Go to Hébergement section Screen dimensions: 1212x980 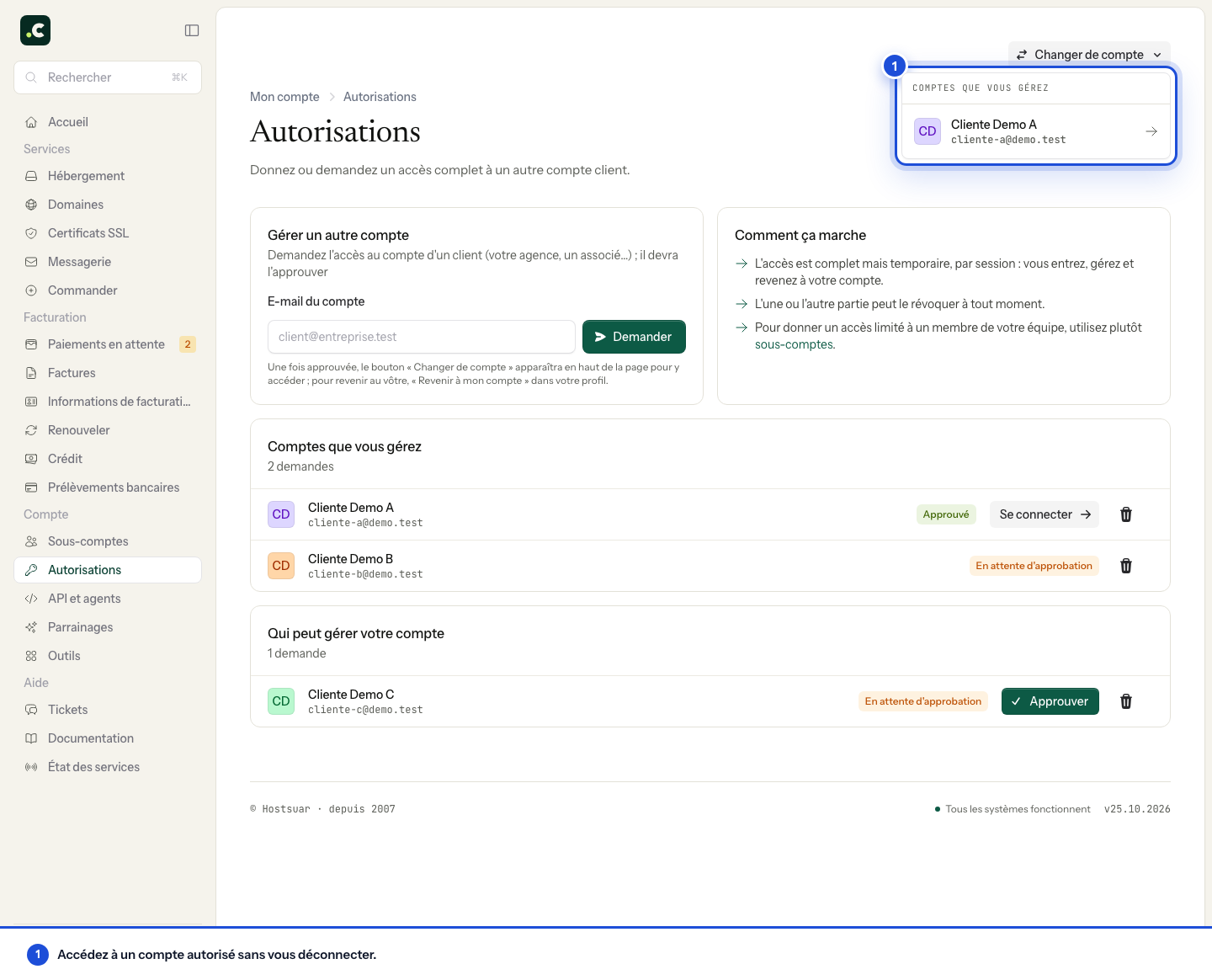coord(108,176)
